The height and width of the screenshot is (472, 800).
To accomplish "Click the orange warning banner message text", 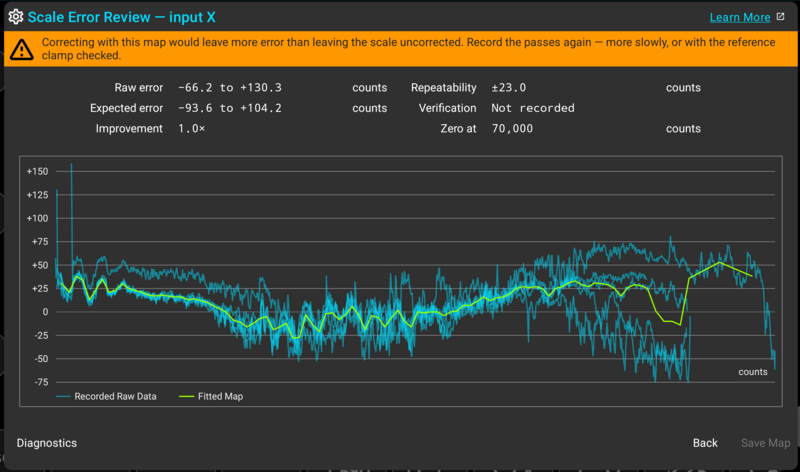I will (x=408, y=49).
